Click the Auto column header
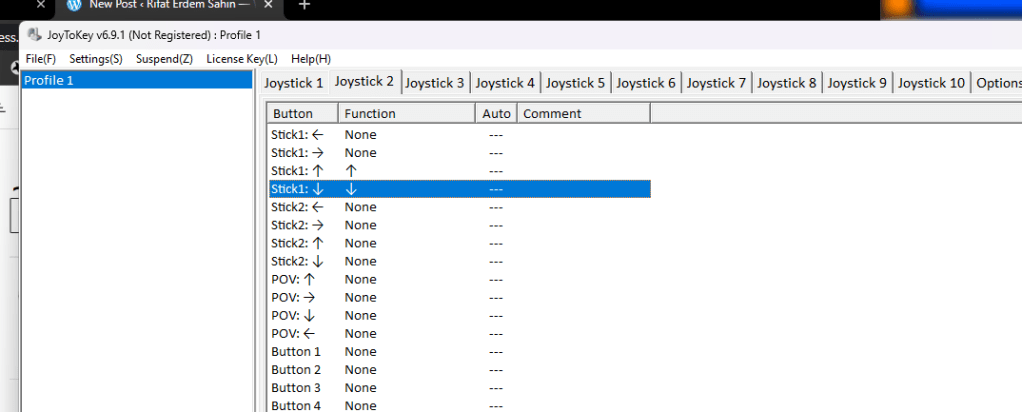The height and width of the screenshot is (412, 1022). (497, 113)
